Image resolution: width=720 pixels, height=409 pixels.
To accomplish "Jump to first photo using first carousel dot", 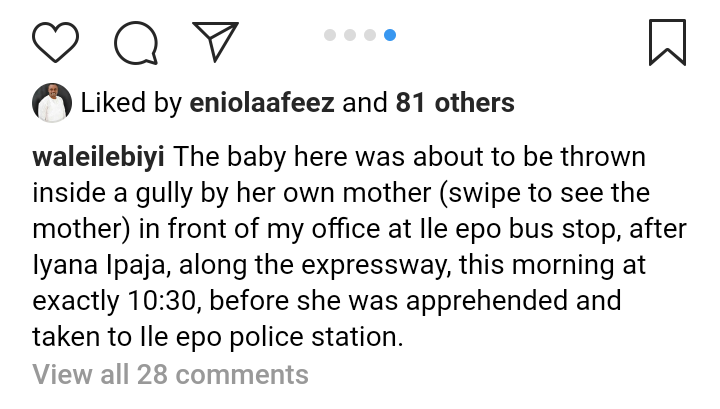I will coord(330,35).
